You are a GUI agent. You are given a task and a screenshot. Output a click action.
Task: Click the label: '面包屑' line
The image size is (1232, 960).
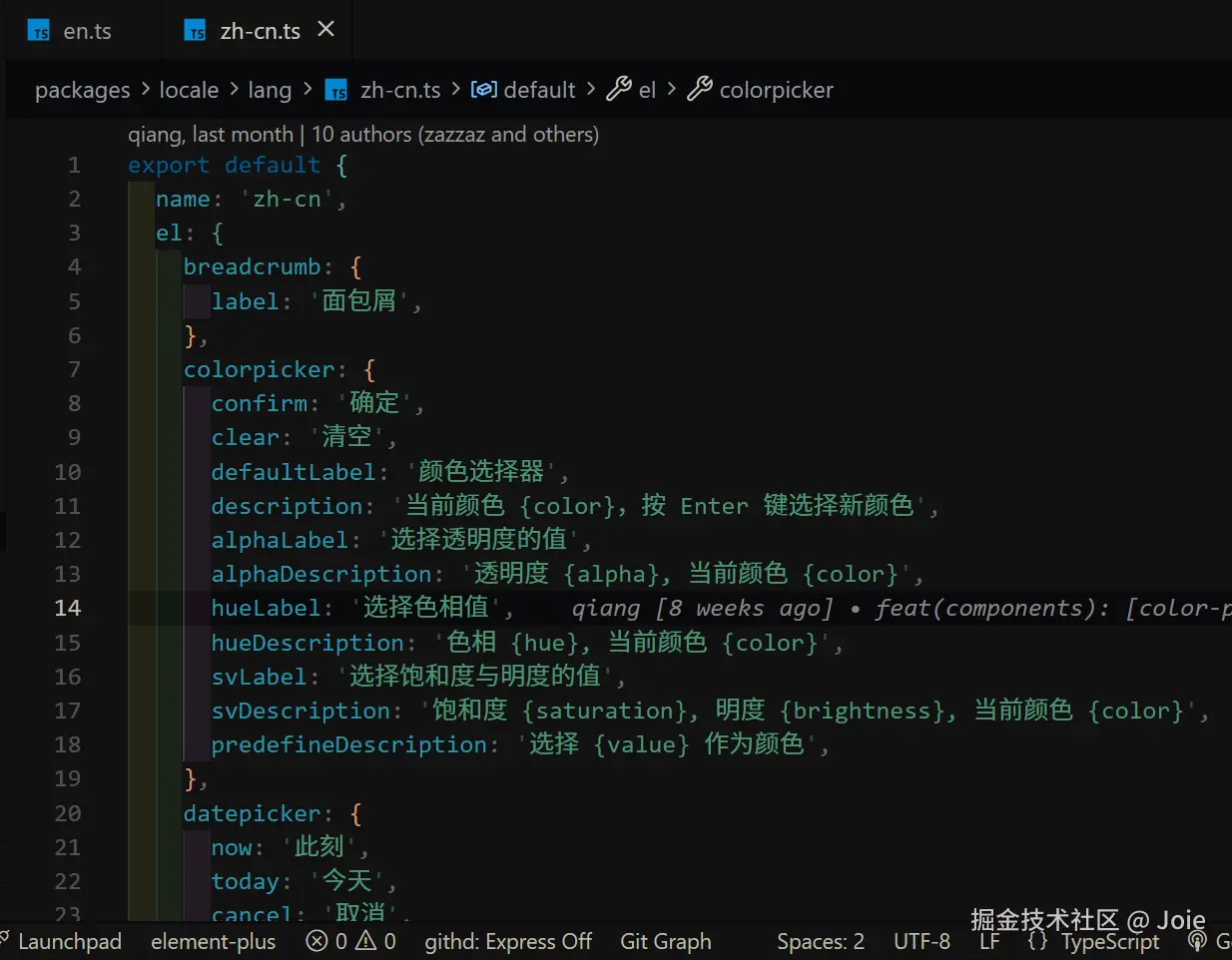pyautogui.click(x=316, y=300)
